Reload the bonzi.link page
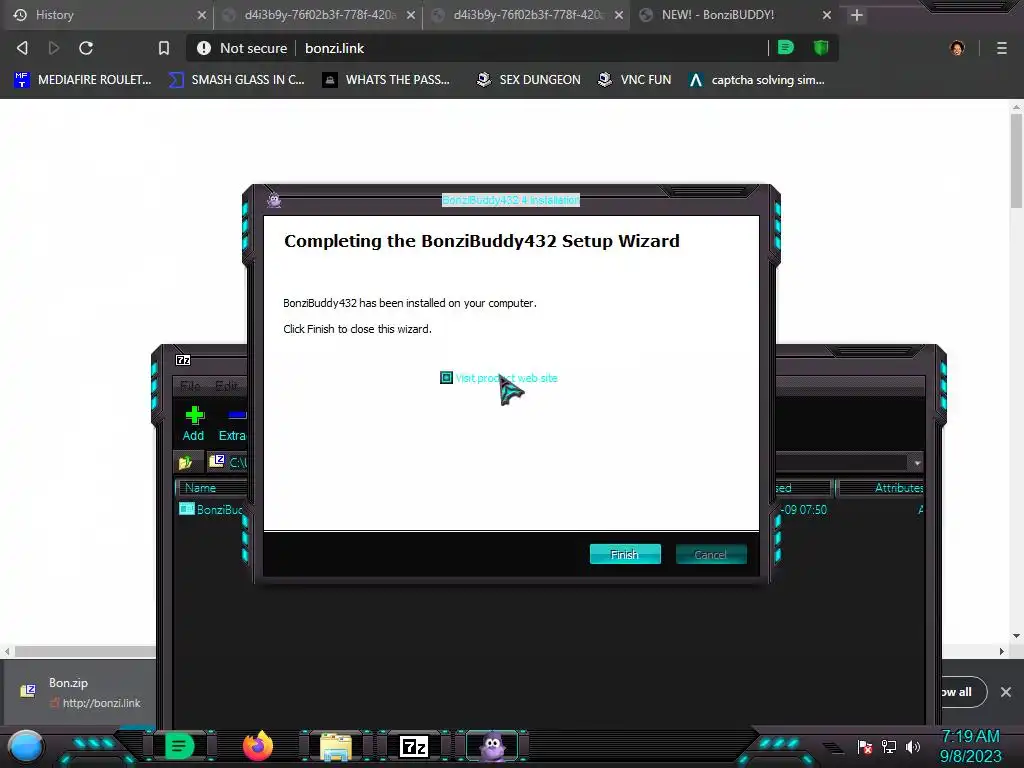 pos(86,48)
